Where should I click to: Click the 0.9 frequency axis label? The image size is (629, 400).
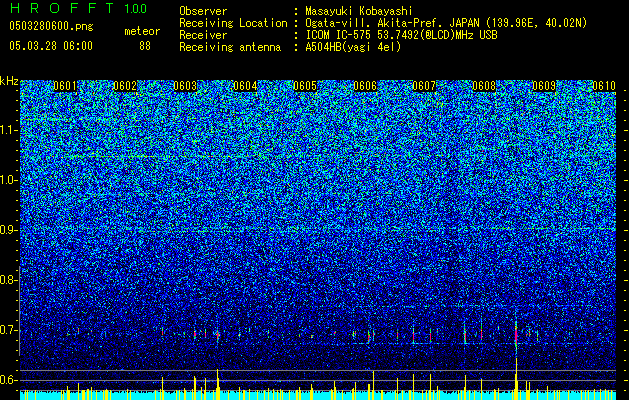(8, 230)
